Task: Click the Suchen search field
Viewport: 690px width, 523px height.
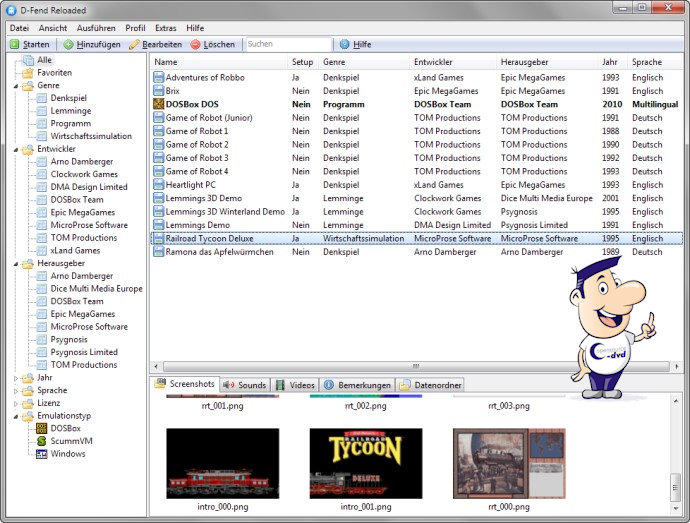Action: coord(287,45)
